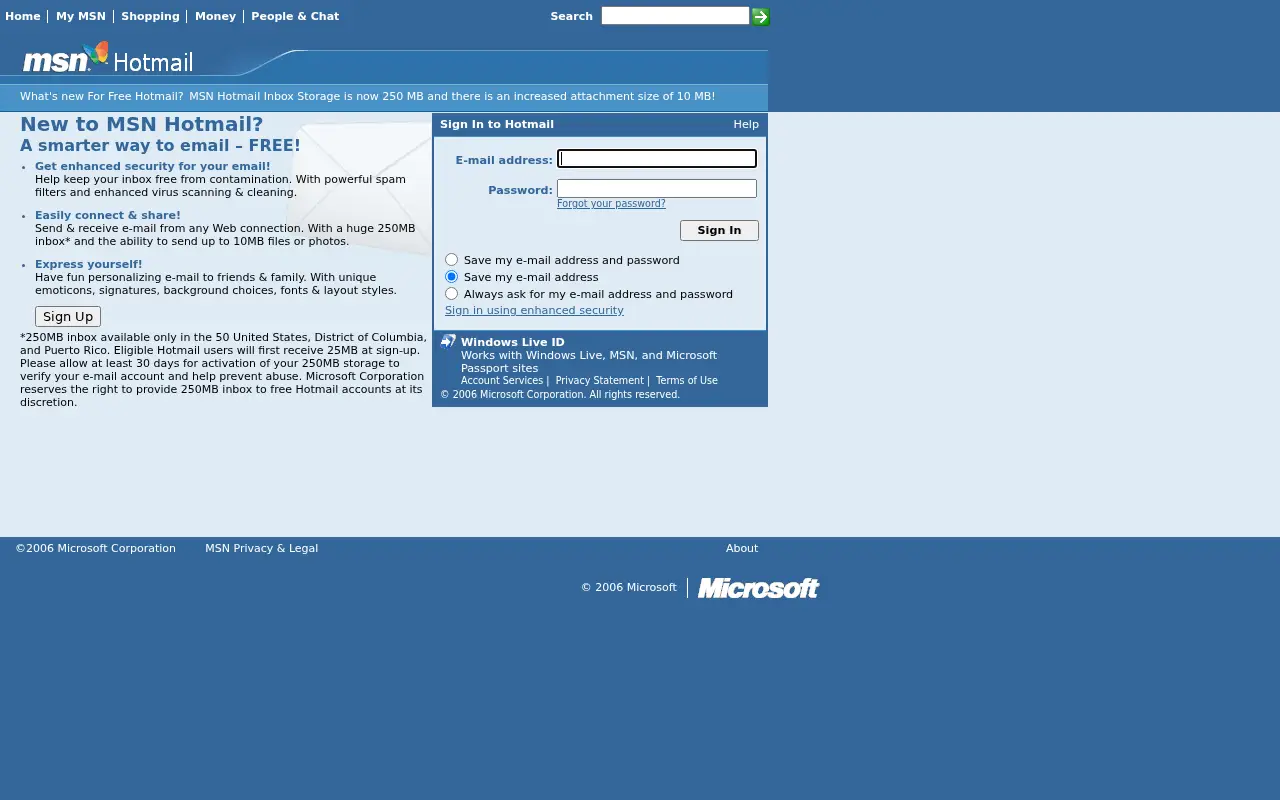Click the Windows Live ID icon
The image size is (1280, 800).
point(448,341)
